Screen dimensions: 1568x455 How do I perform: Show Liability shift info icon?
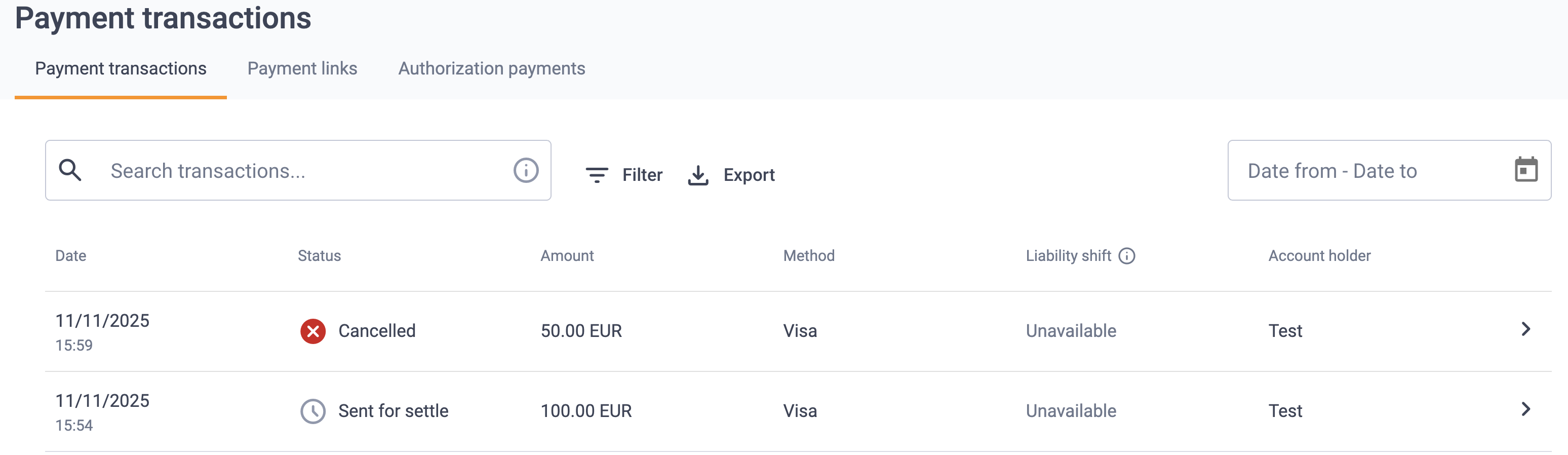[x=1127, y=256]
